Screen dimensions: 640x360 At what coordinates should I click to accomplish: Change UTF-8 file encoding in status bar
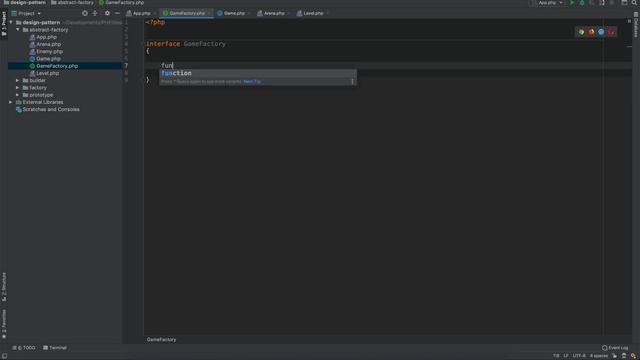click(579, 356)
